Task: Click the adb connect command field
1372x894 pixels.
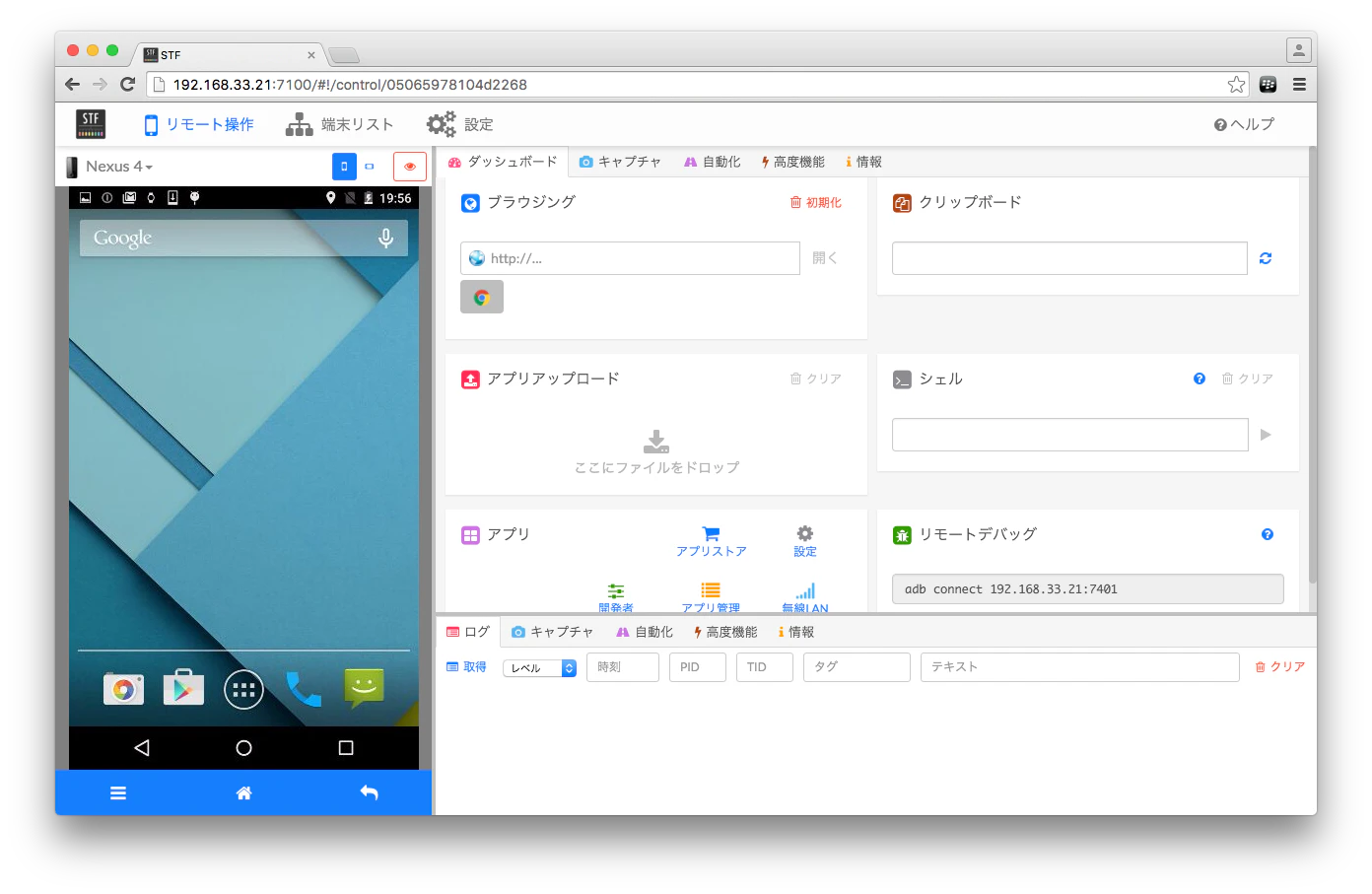Action: coord(1088,589)
